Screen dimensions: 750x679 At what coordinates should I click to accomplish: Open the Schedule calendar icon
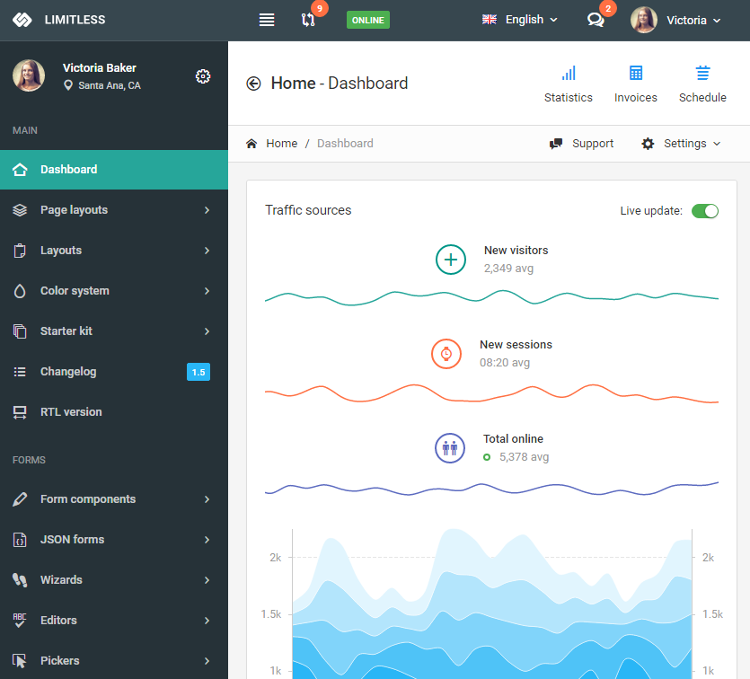(703, 73)
